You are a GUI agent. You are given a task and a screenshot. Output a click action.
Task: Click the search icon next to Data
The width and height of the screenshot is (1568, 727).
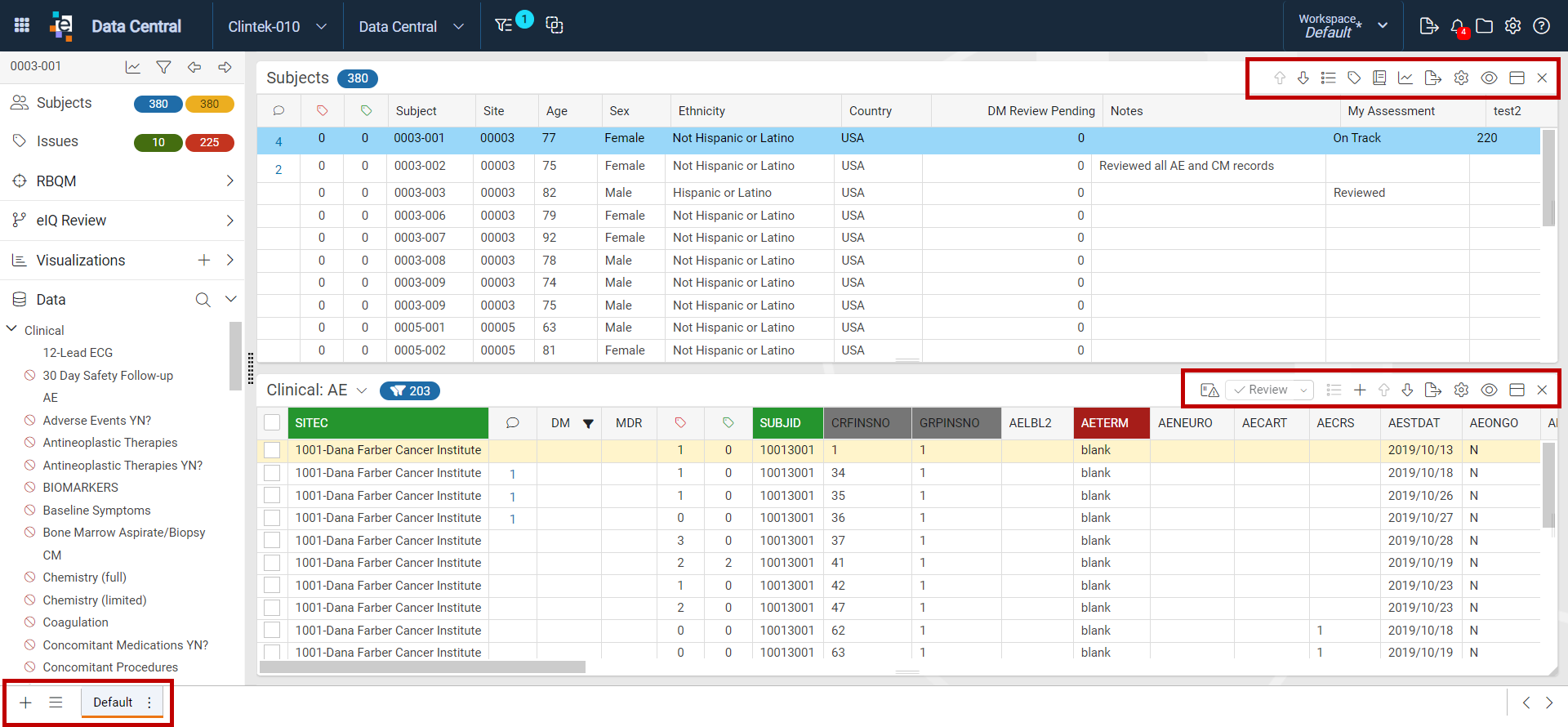[203, 300]
